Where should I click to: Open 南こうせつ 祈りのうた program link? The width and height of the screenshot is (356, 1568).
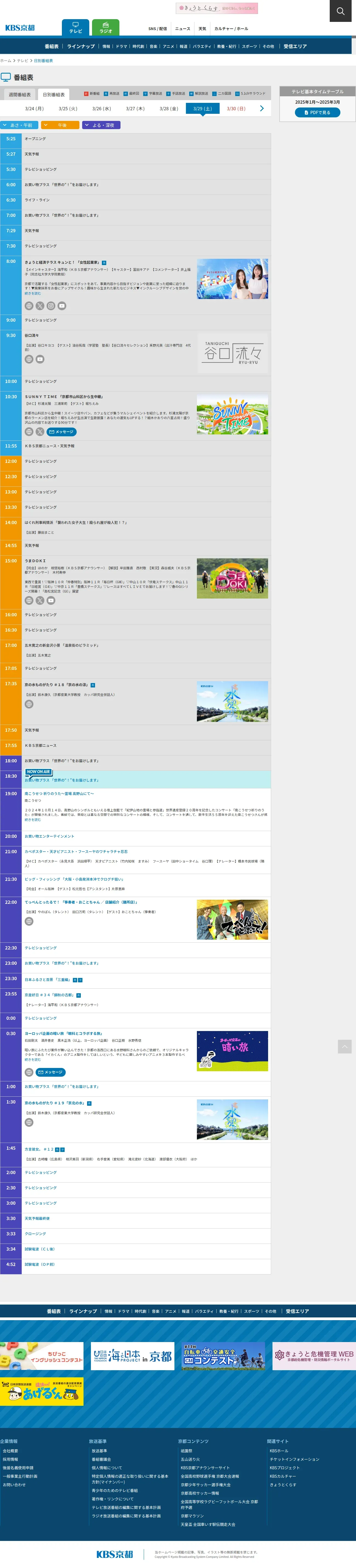pyautogui.click(x=59, y=794)
